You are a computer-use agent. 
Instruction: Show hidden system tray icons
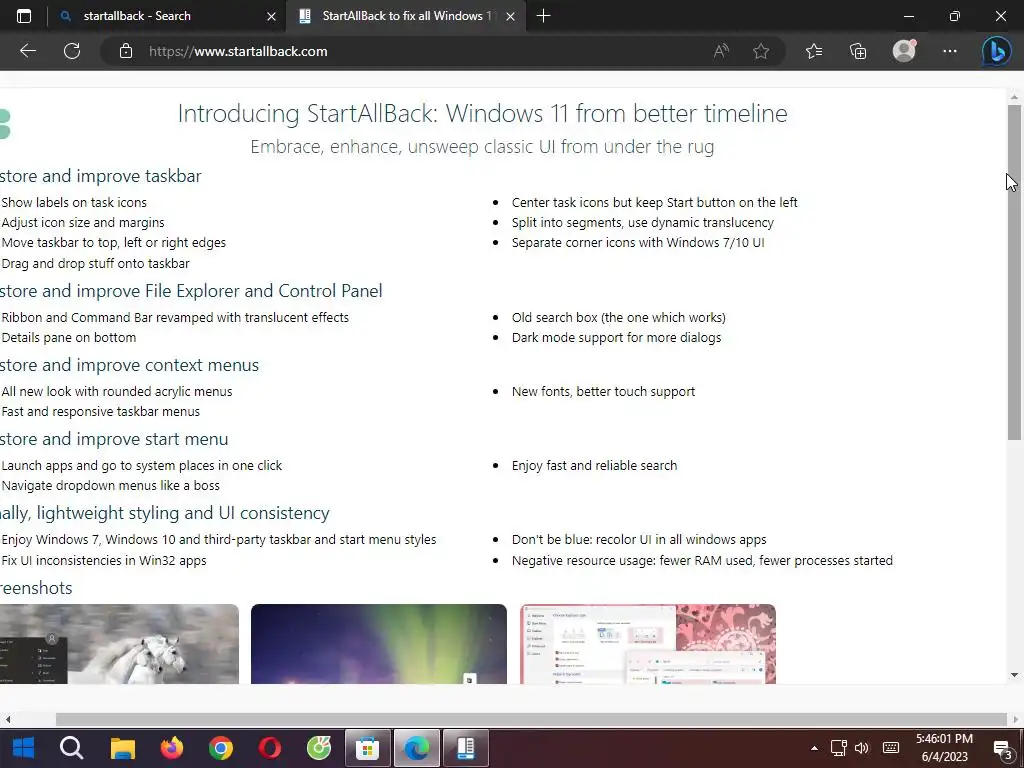[x=814, y=748]
